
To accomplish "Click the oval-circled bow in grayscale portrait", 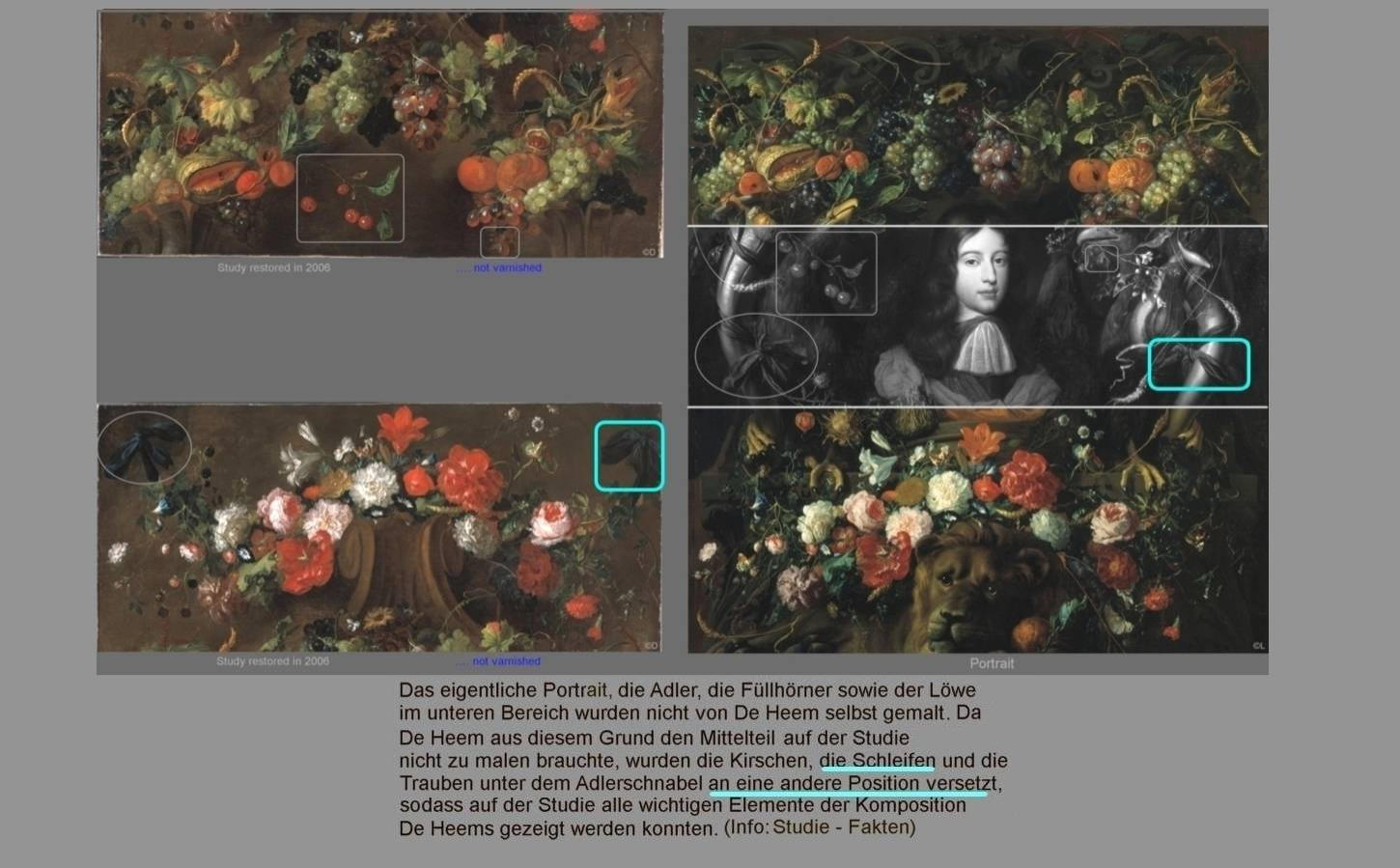I will point(756,355).
